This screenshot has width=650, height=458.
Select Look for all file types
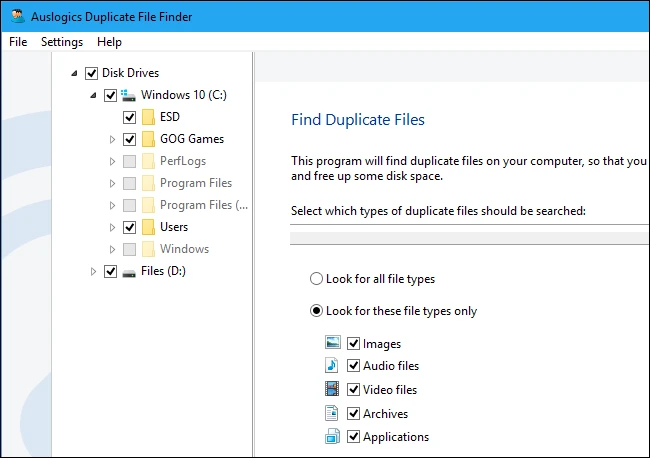317,279
